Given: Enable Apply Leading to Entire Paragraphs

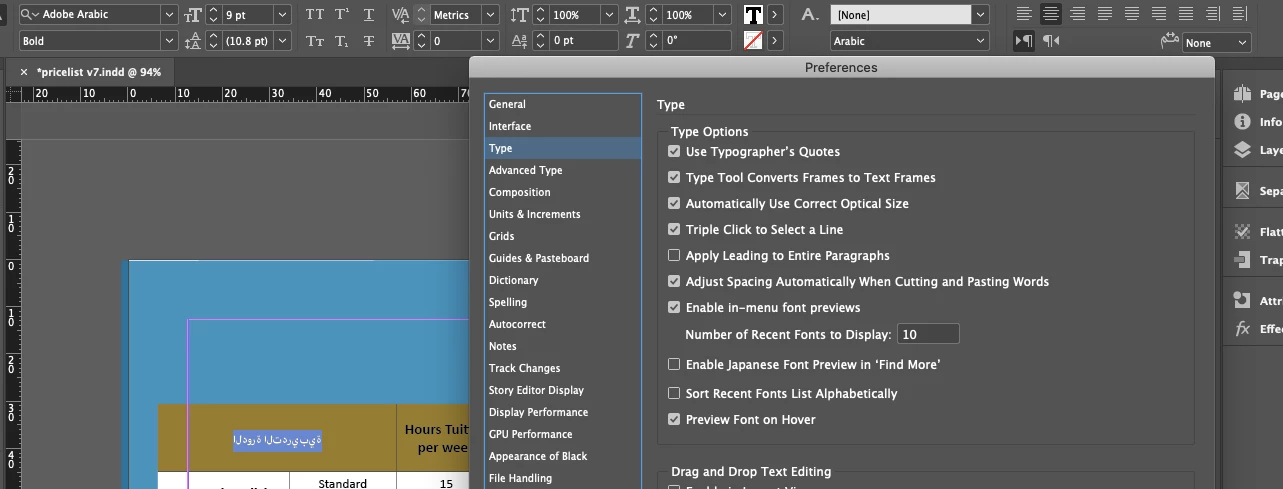Looking at the screenshot, I should tap(674, 256).
